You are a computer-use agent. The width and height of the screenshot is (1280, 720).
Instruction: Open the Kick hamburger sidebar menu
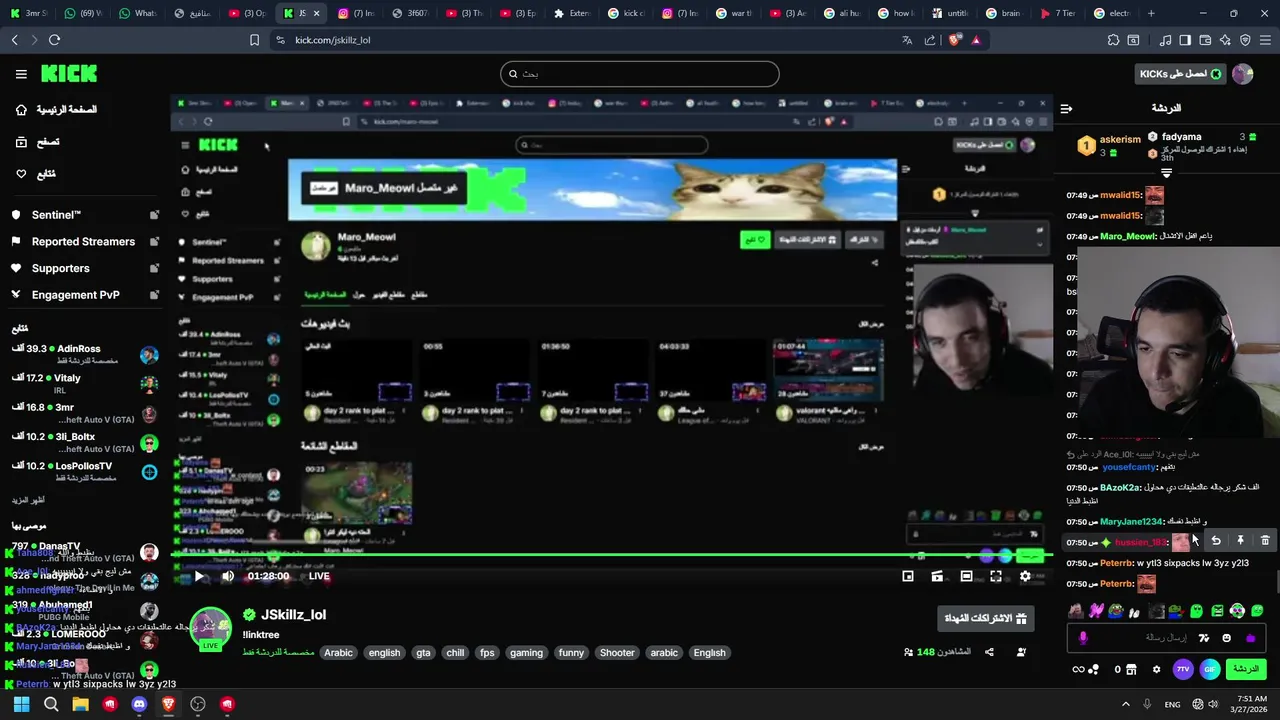point(21,74)
